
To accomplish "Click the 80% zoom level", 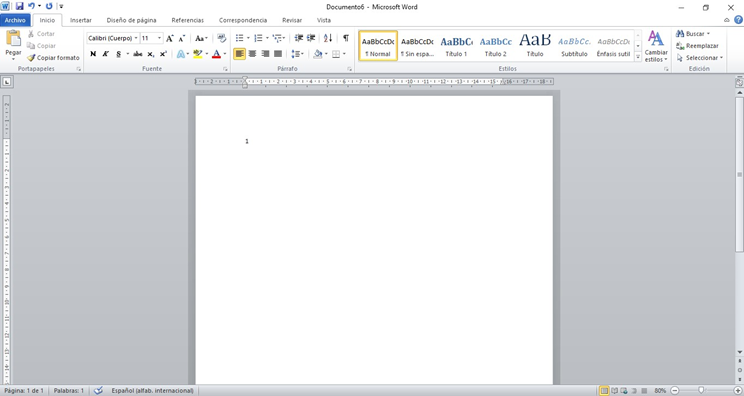I will (660, 391).
